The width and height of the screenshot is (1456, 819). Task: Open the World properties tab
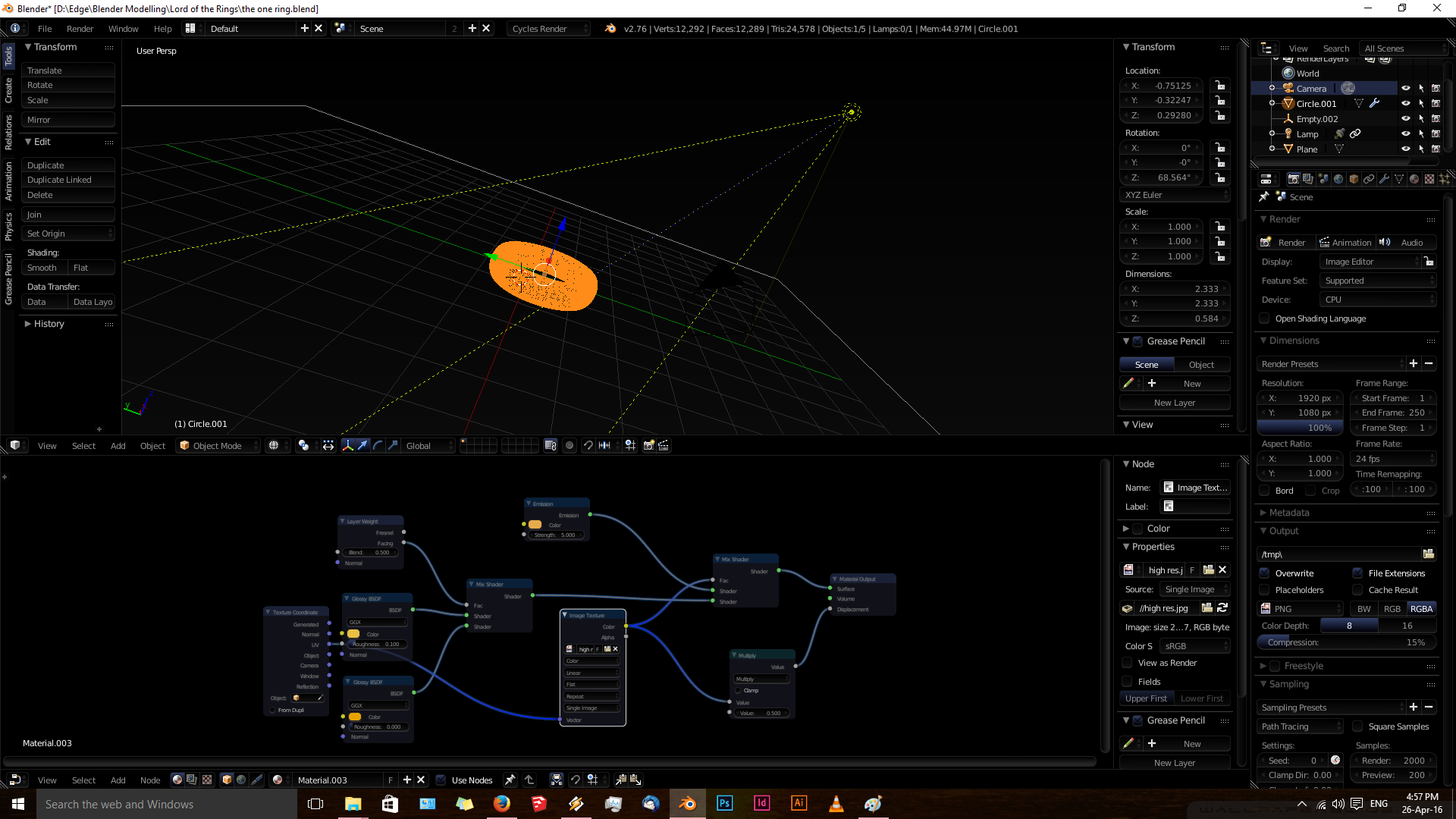[1338, 179]
